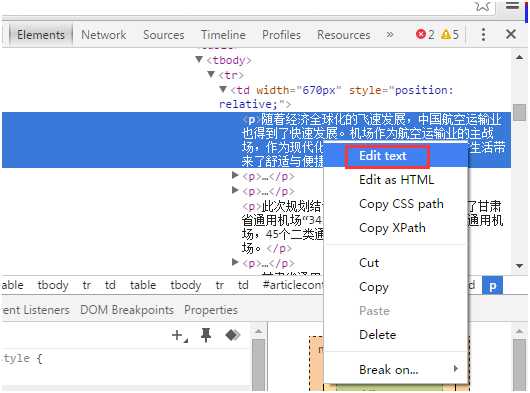530x393 pixels.
Task: Open Properties pane
Action: [x=211, y=310]
